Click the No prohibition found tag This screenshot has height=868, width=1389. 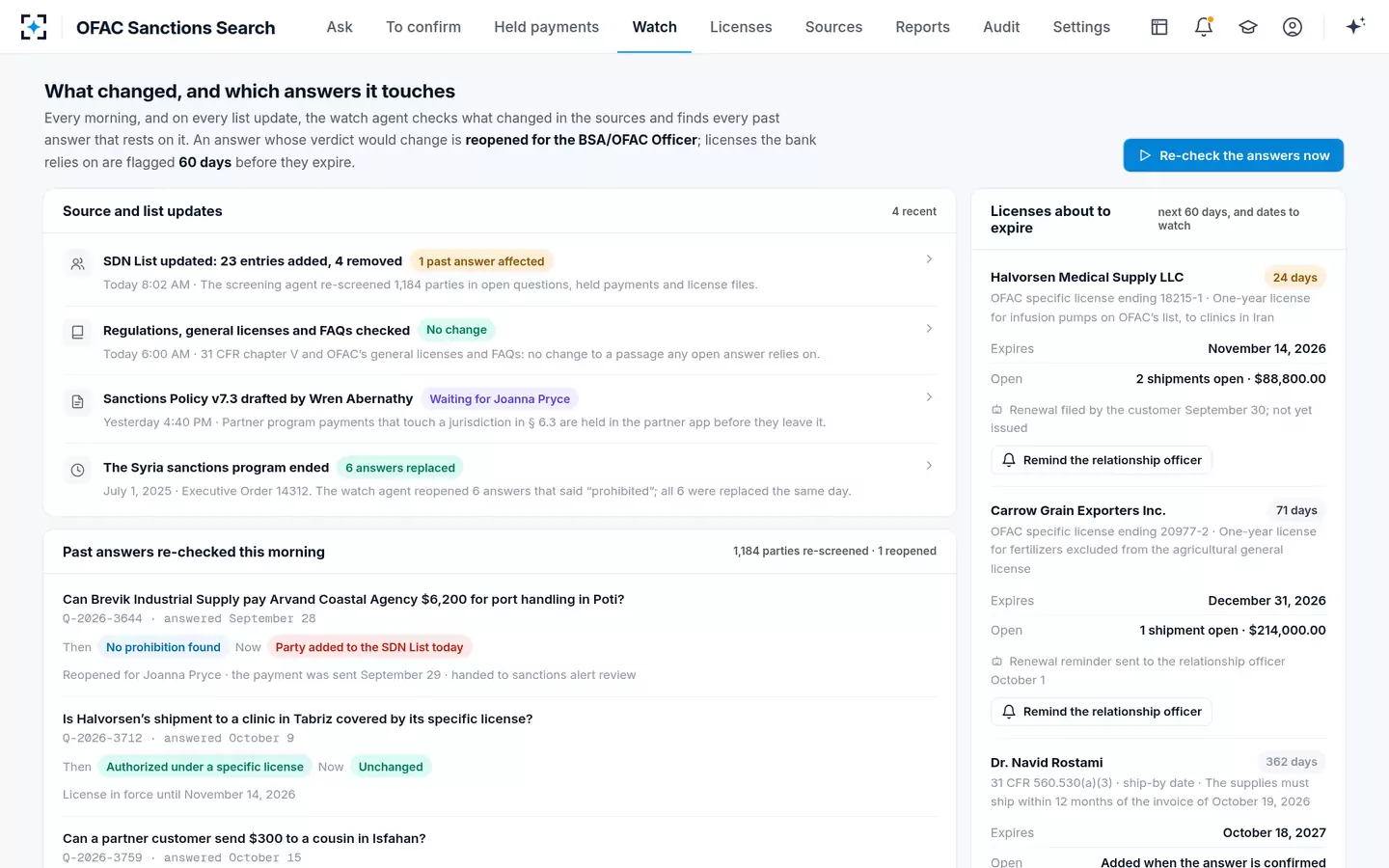[163, 647]
